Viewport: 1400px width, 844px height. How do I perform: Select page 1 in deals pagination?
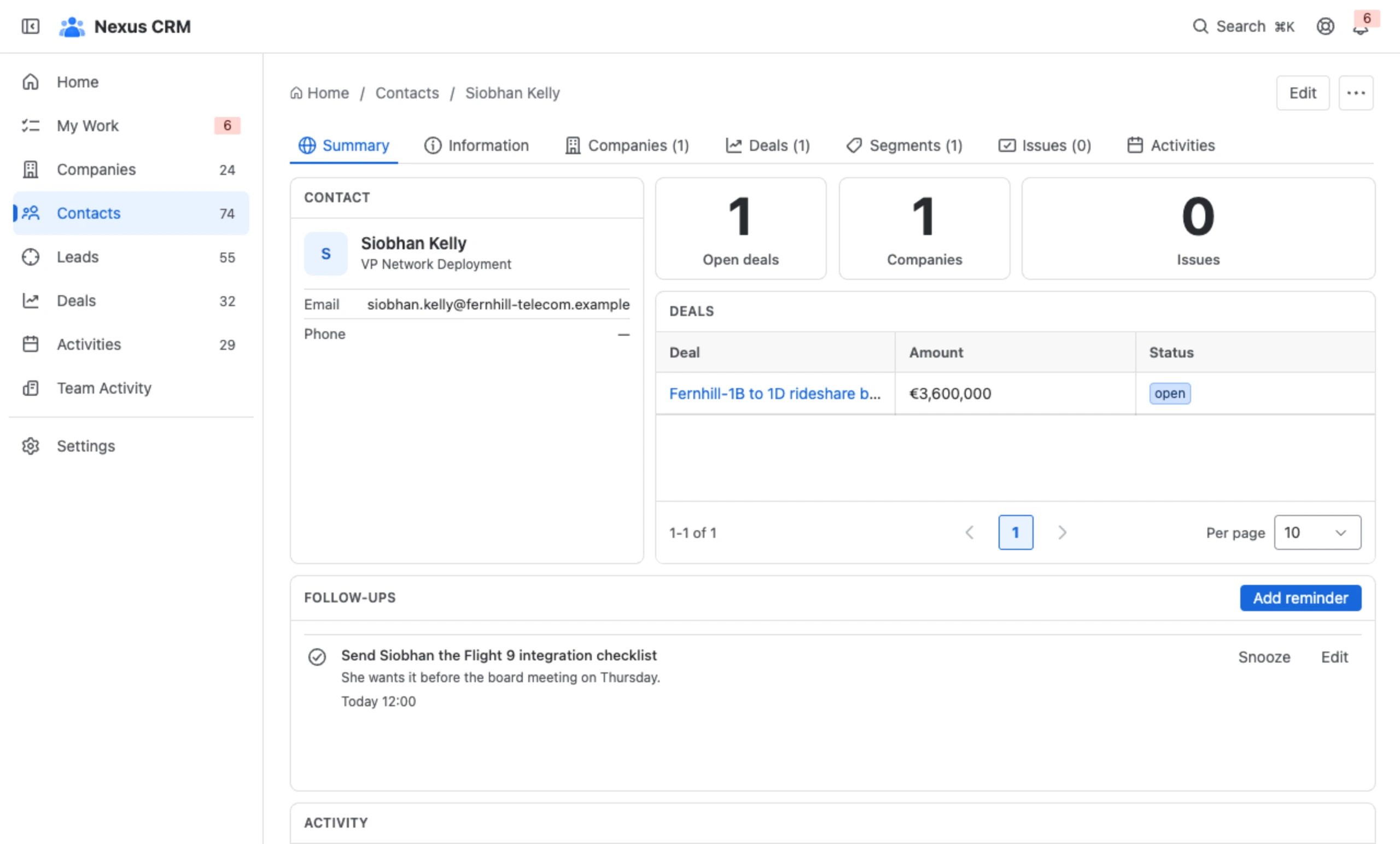1016,532
